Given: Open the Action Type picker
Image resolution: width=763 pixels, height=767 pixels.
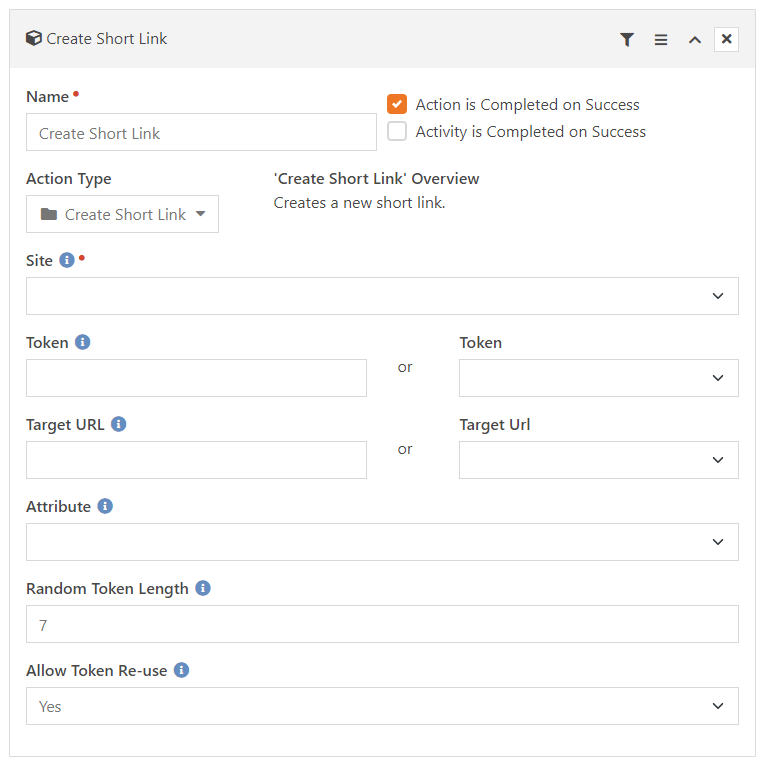Looking at the screenshot, I should (x=122, y=214).
